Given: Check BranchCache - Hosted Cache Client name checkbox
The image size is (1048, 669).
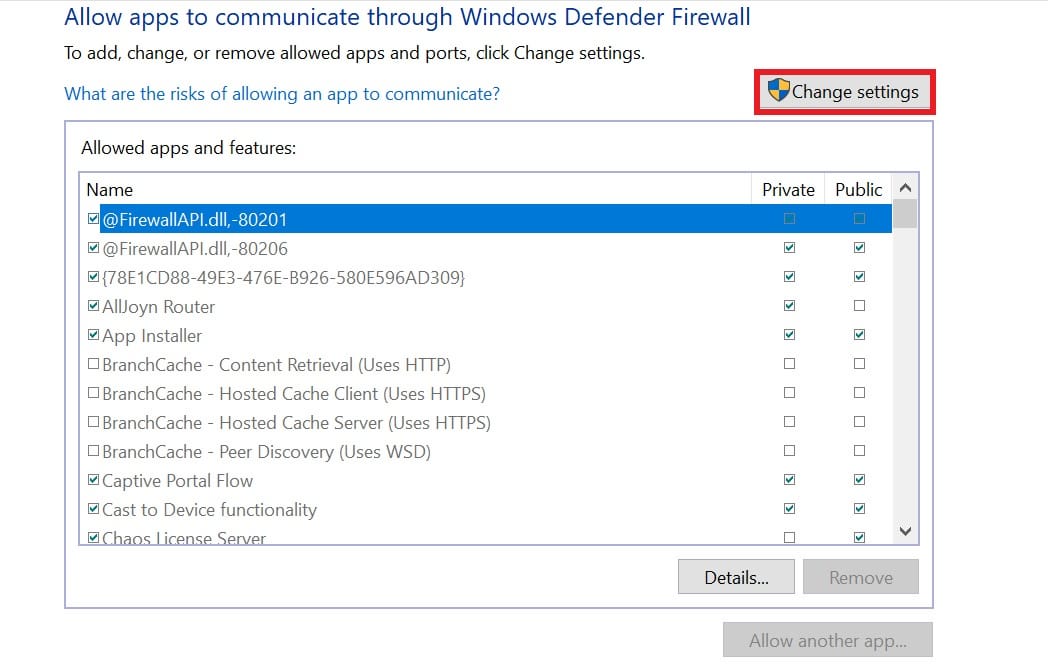Looking at the screenshot, I should (94, 393).
